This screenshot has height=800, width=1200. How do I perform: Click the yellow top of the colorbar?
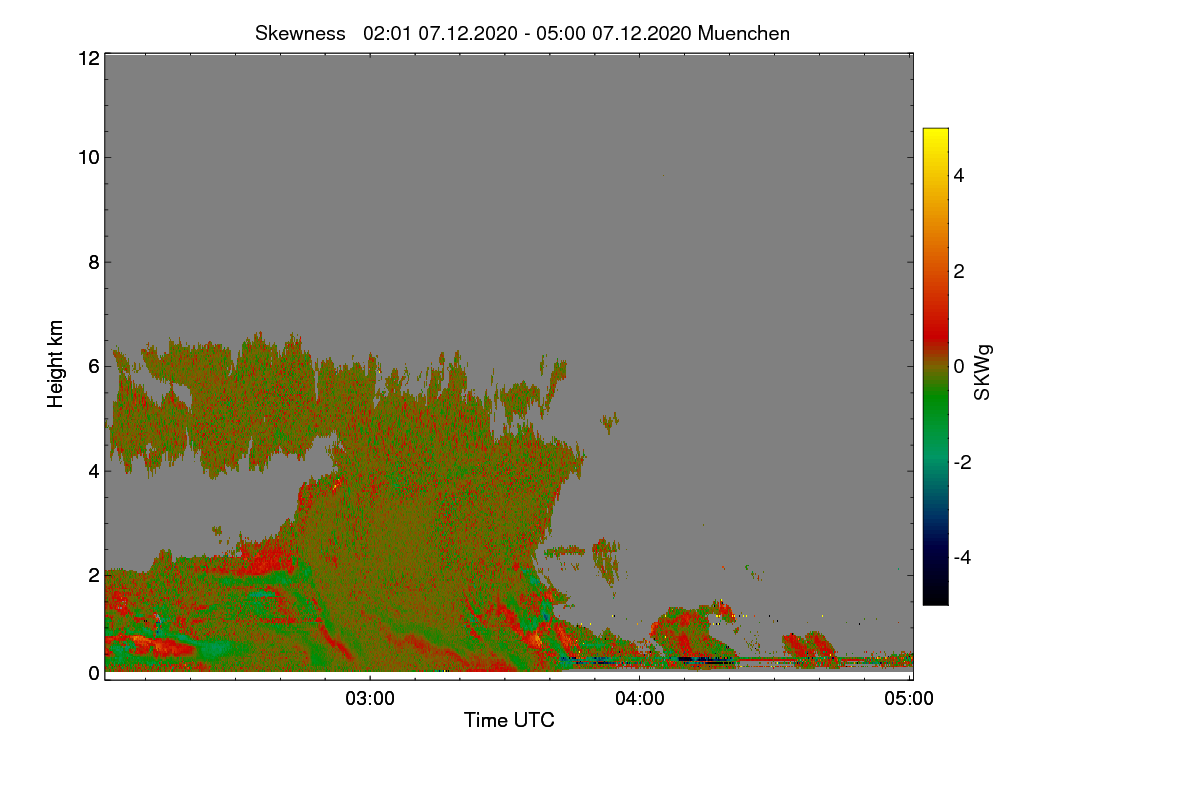point(935,135)
